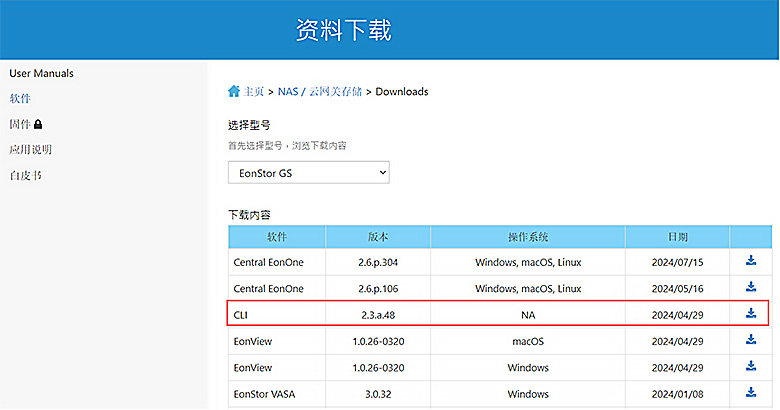Select the EonStor VASA name cell
Screen dimensions: 780x410
(277, 394)
